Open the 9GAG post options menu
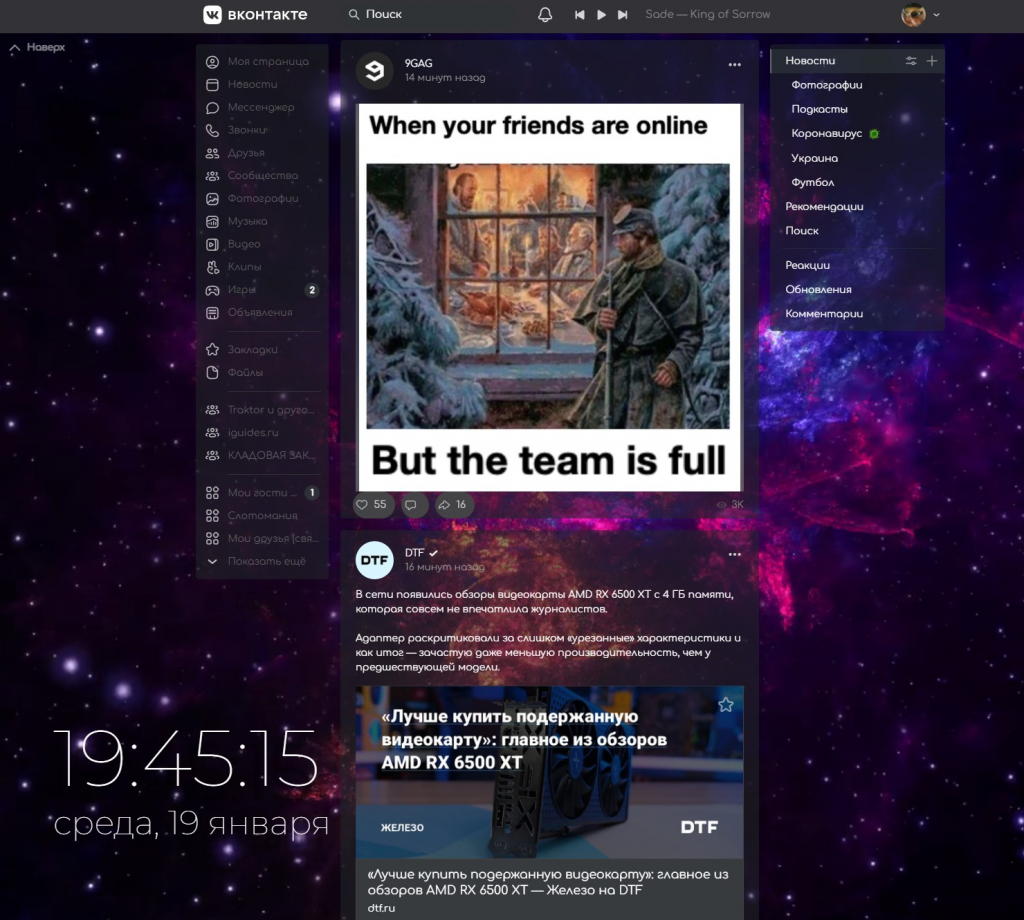Image resolution: width=1024 pixels, height=920 pixels. click(735, 65)
